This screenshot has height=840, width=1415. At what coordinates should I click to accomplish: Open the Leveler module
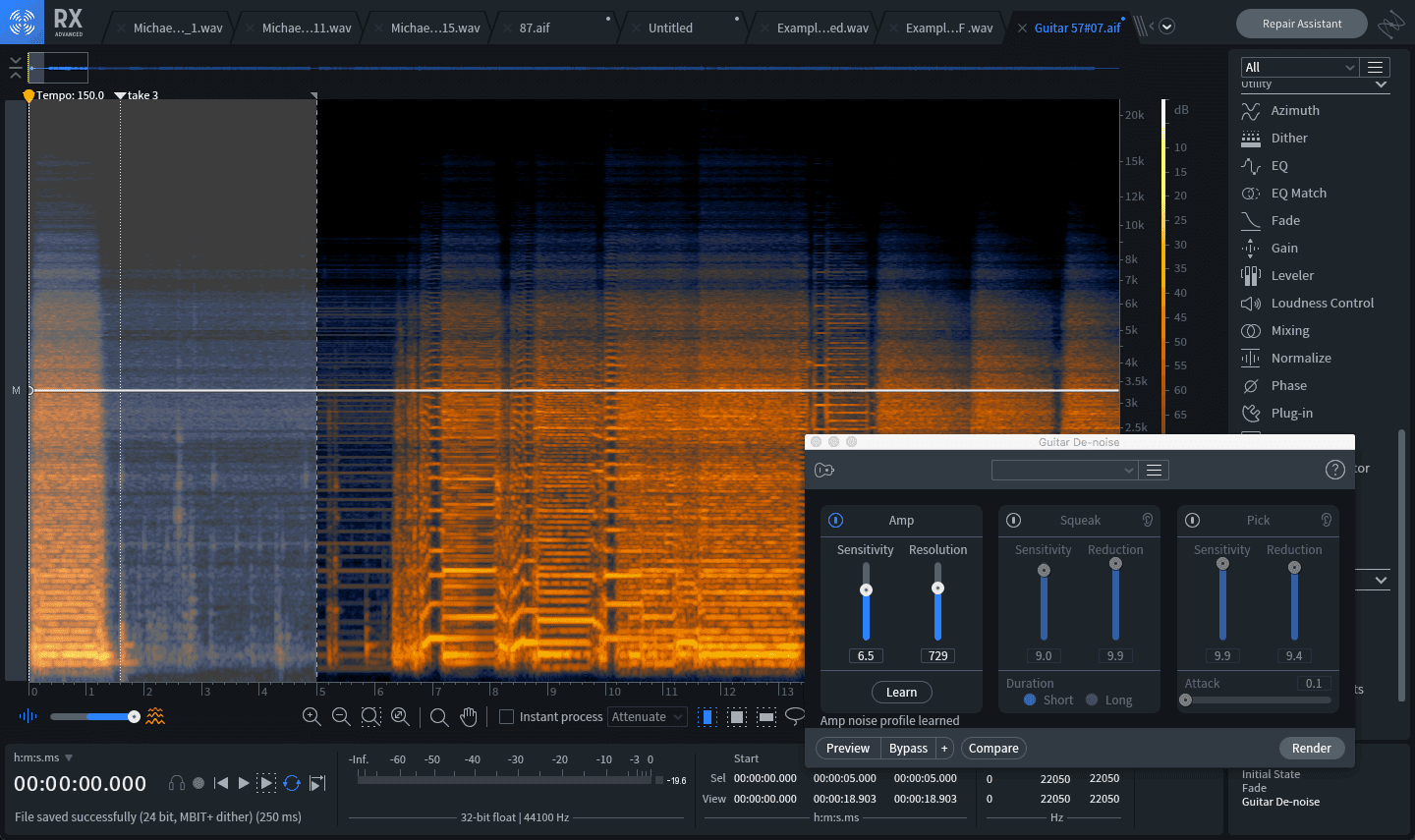(1292, 276)
